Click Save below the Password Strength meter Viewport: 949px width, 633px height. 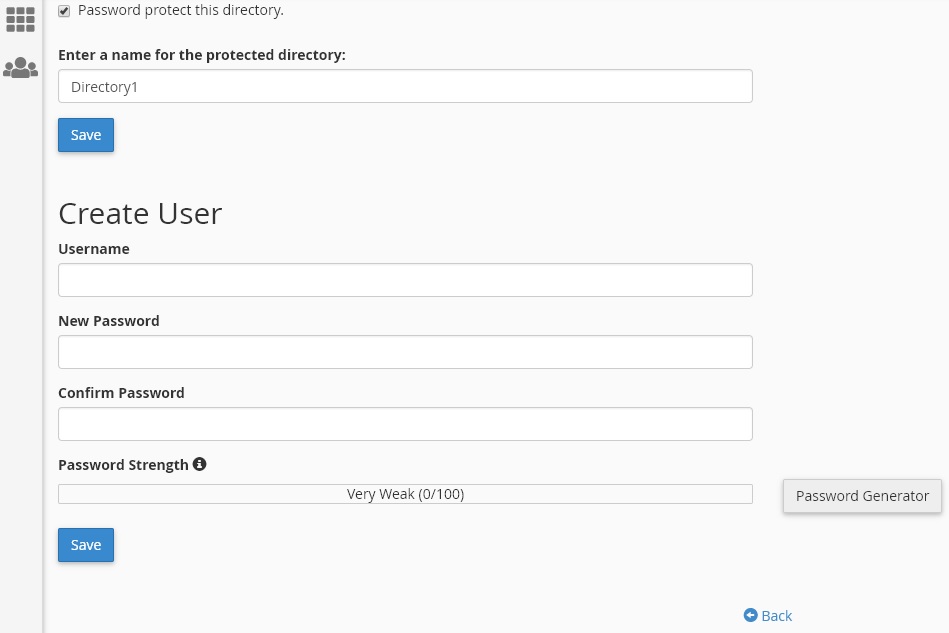click(86, 545)
